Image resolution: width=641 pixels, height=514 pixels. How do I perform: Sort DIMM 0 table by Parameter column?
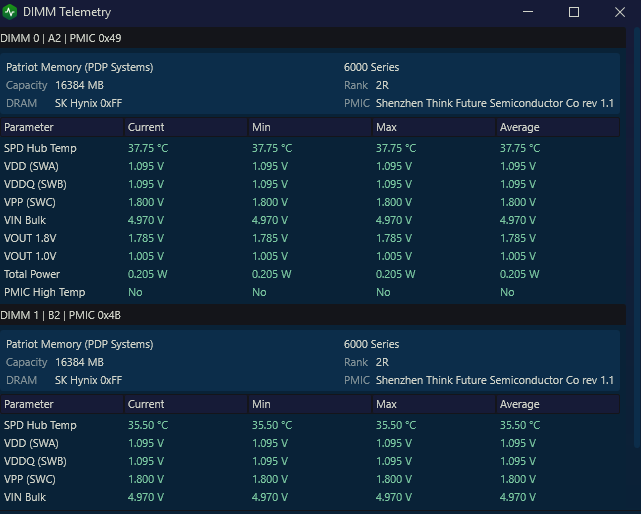(62, 127)
